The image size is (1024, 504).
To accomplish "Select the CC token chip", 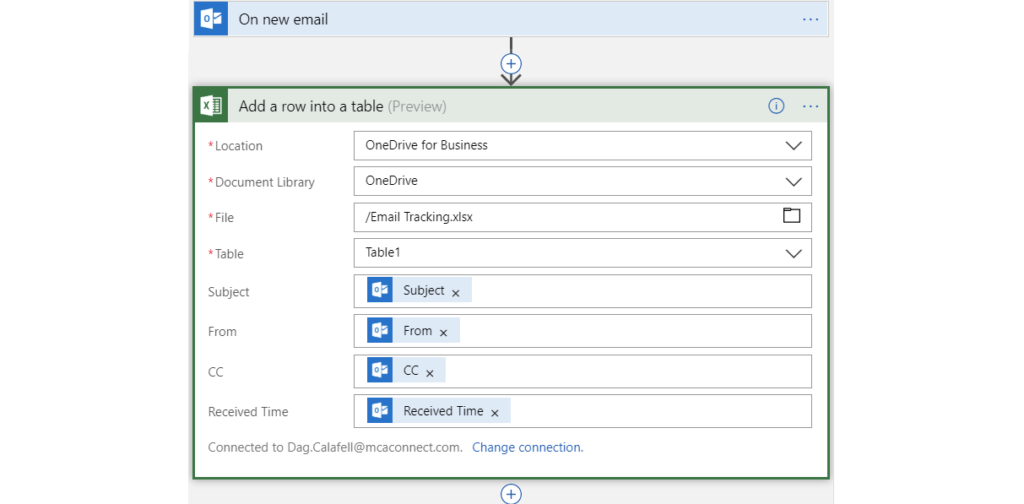I will coord(406,370).
